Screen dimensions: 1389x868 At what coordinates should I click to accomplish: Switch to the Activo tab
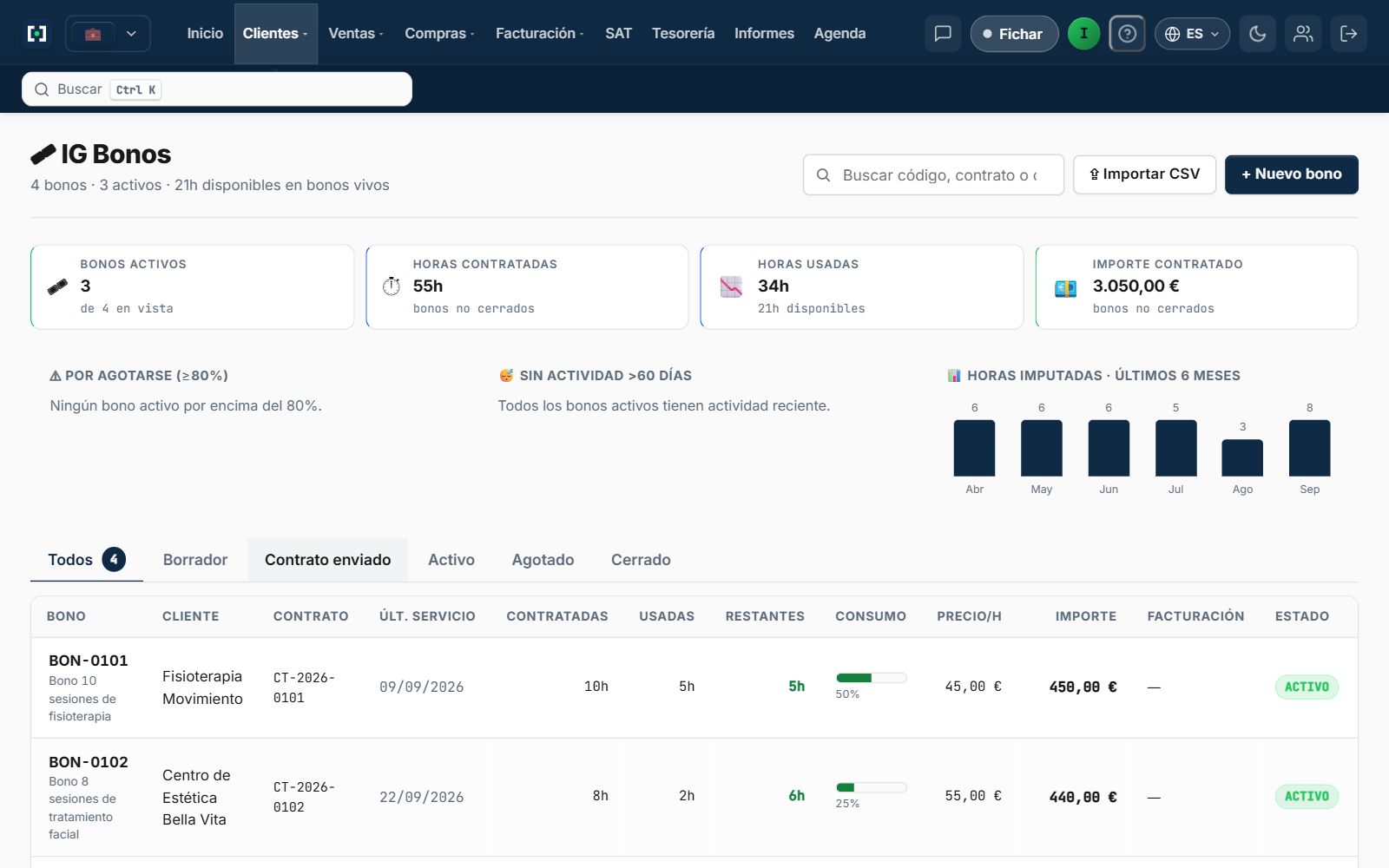[x=451, y=560]
